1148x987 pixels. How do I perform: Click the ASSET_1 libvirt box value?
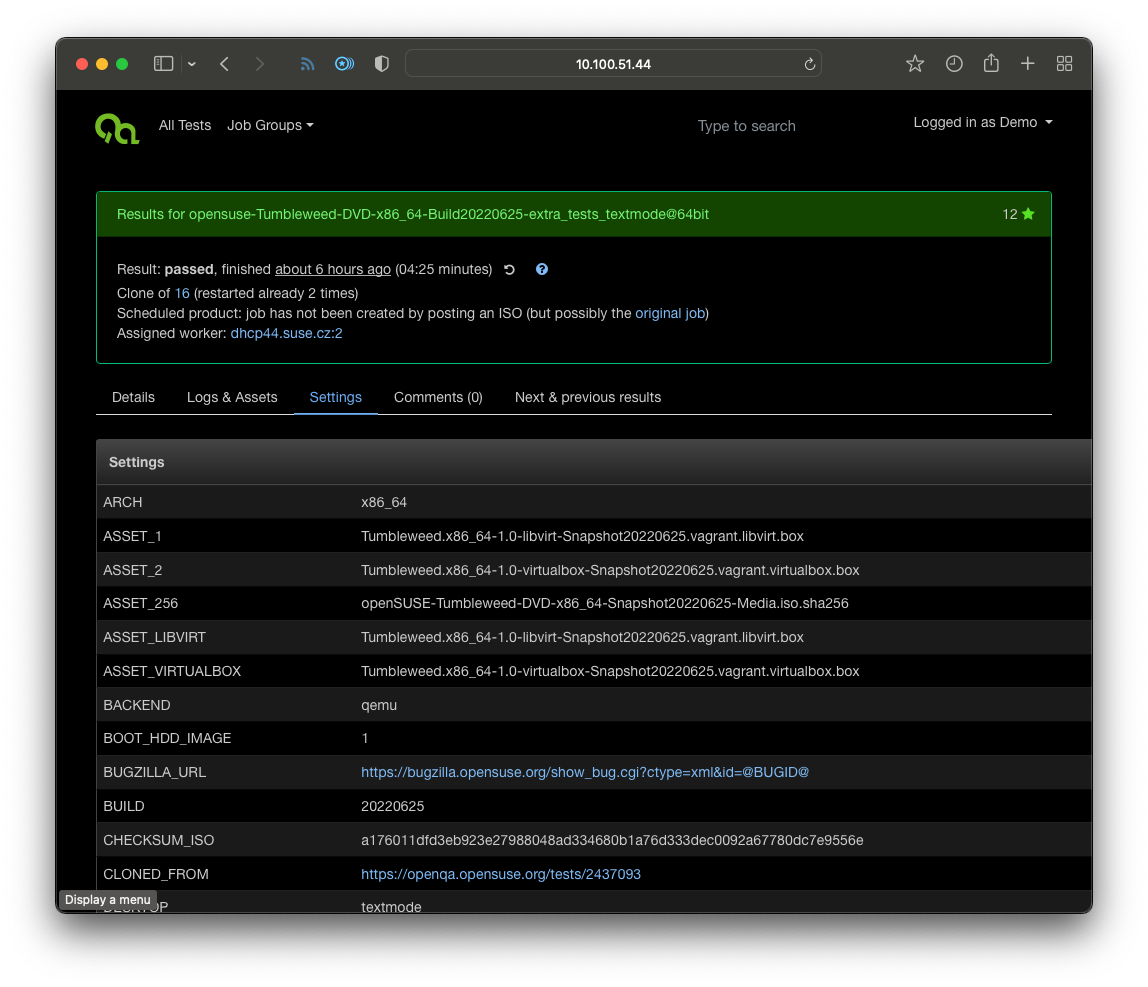(582, 536)
